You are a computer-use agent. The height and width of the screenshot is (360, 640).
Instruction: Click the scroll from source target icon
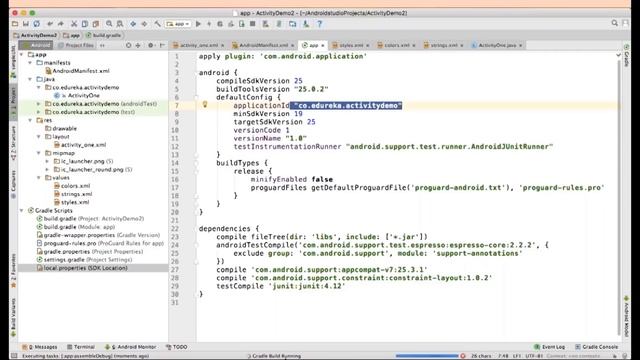point(128,45)
